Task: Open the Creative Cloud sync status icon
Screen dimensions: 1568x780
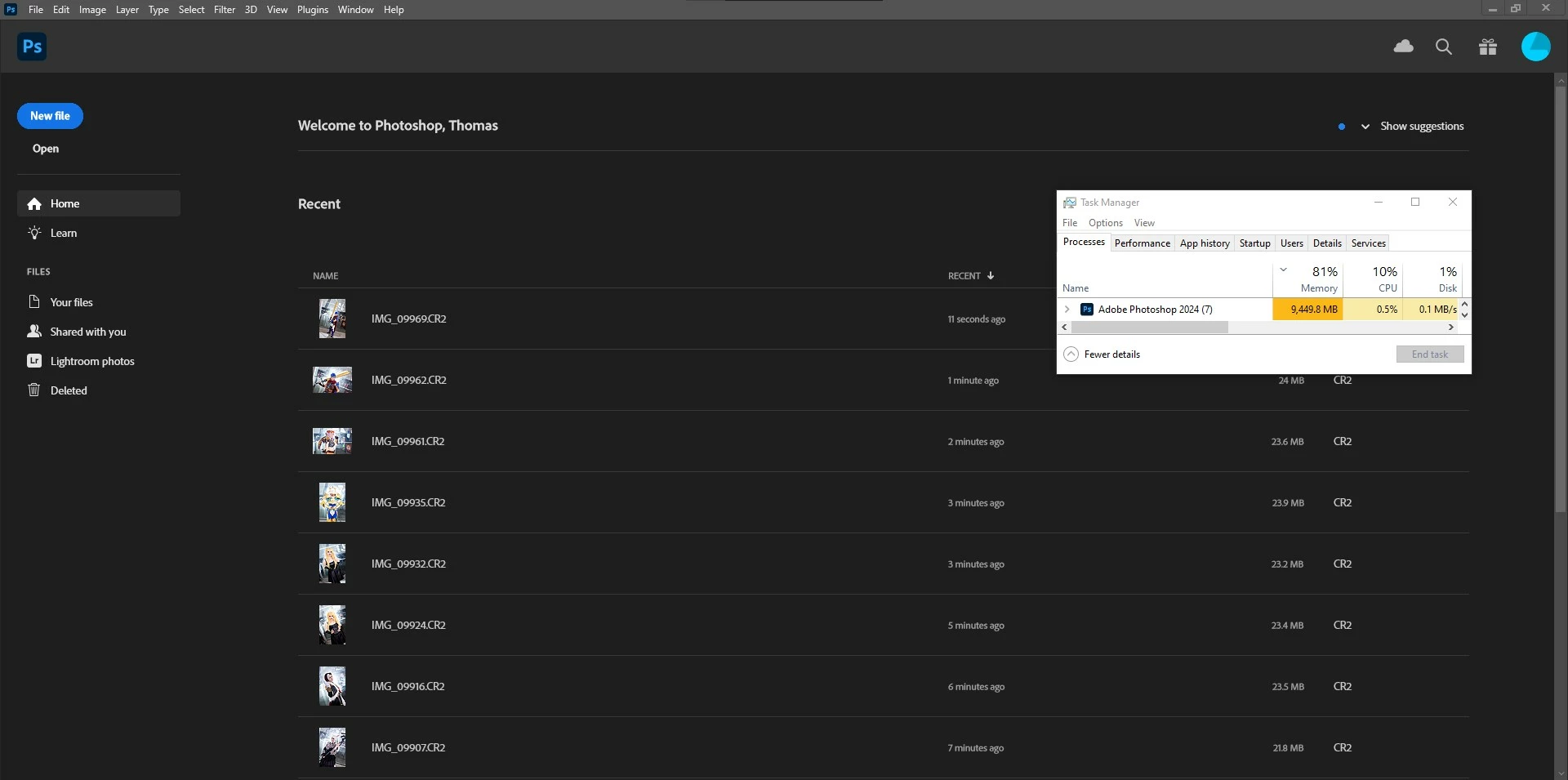Action: [x=1403, y=47]
